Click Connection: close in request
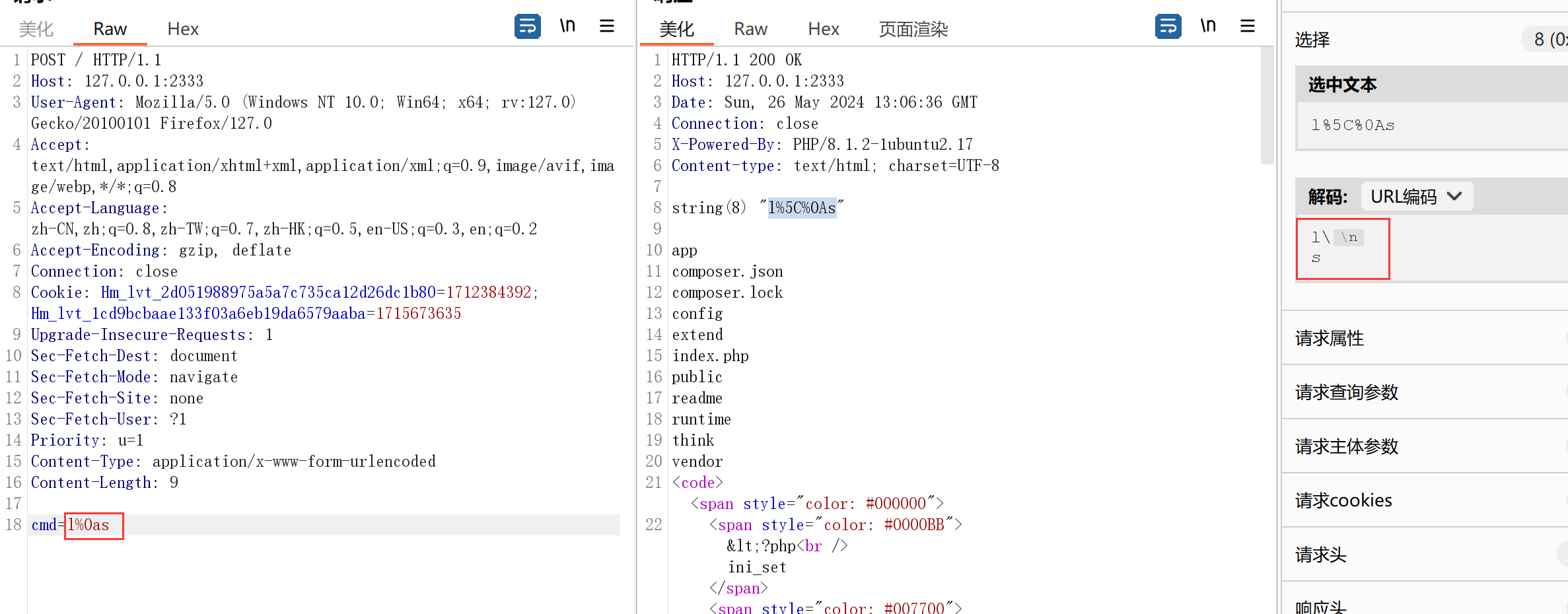The image size is (1568, 614). pos(104,271)
